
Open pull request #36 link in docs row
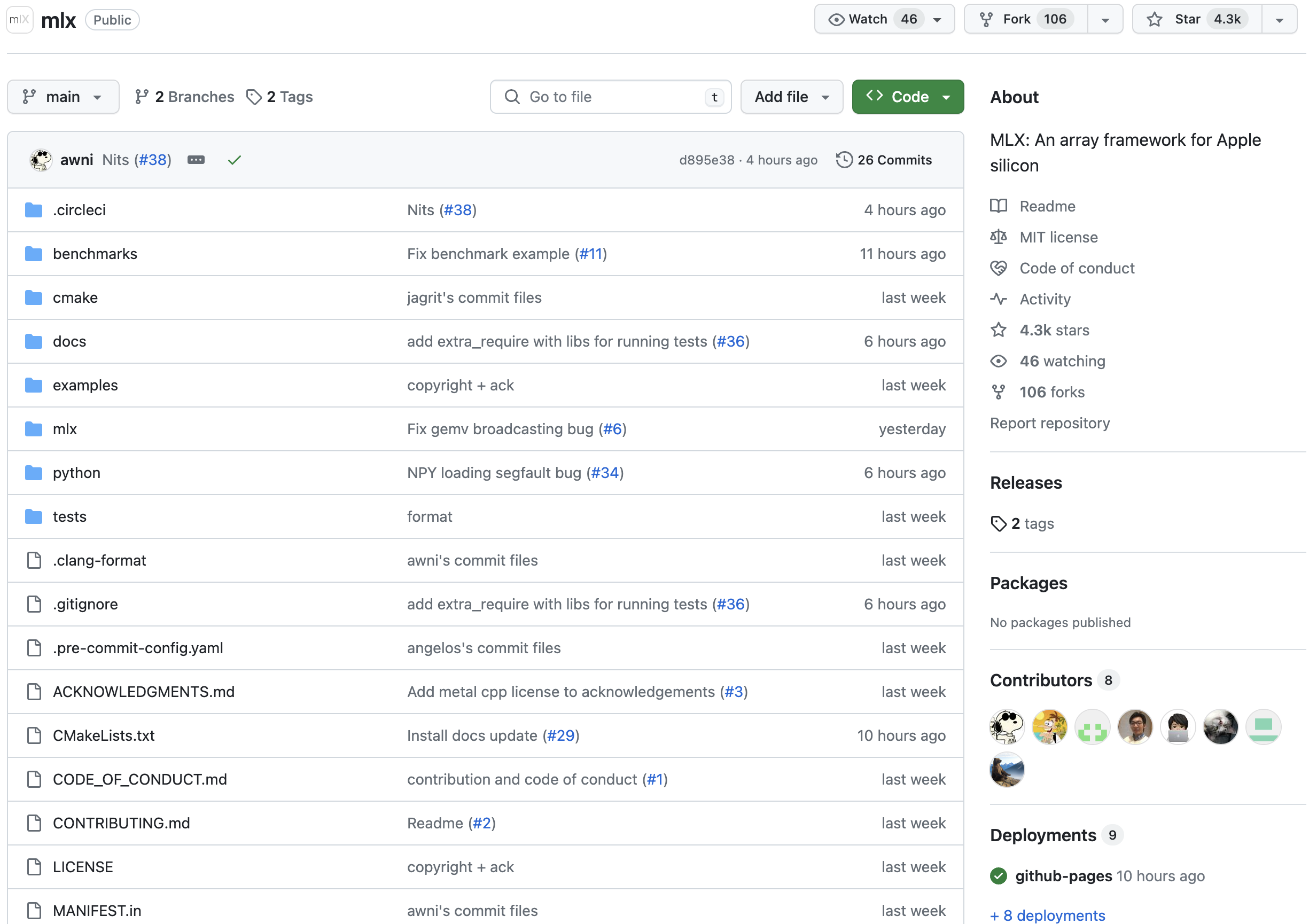click(x=731, y=341)
